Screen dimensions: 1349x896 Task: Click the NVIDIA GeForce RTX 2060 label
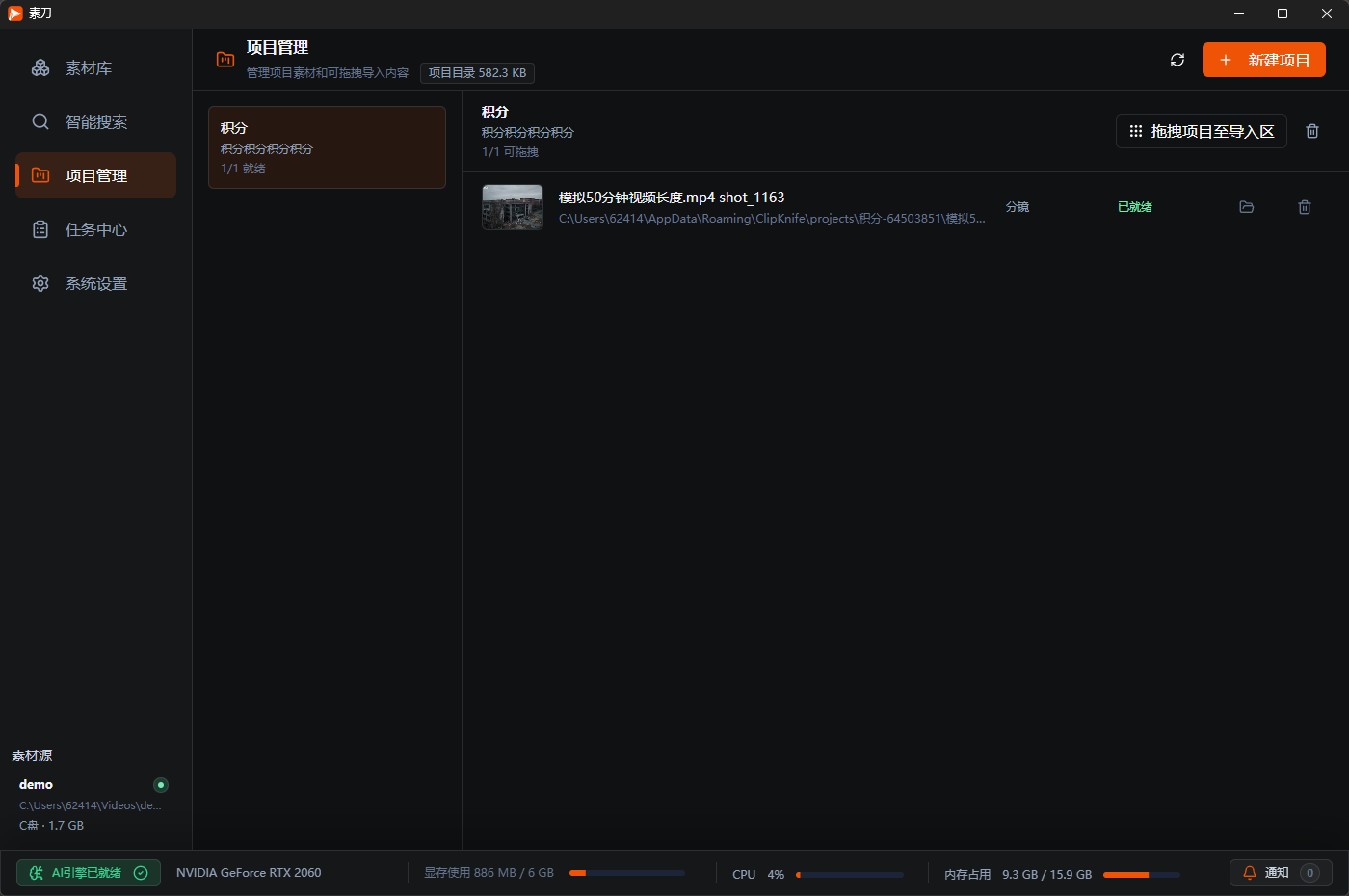[249, 873]
